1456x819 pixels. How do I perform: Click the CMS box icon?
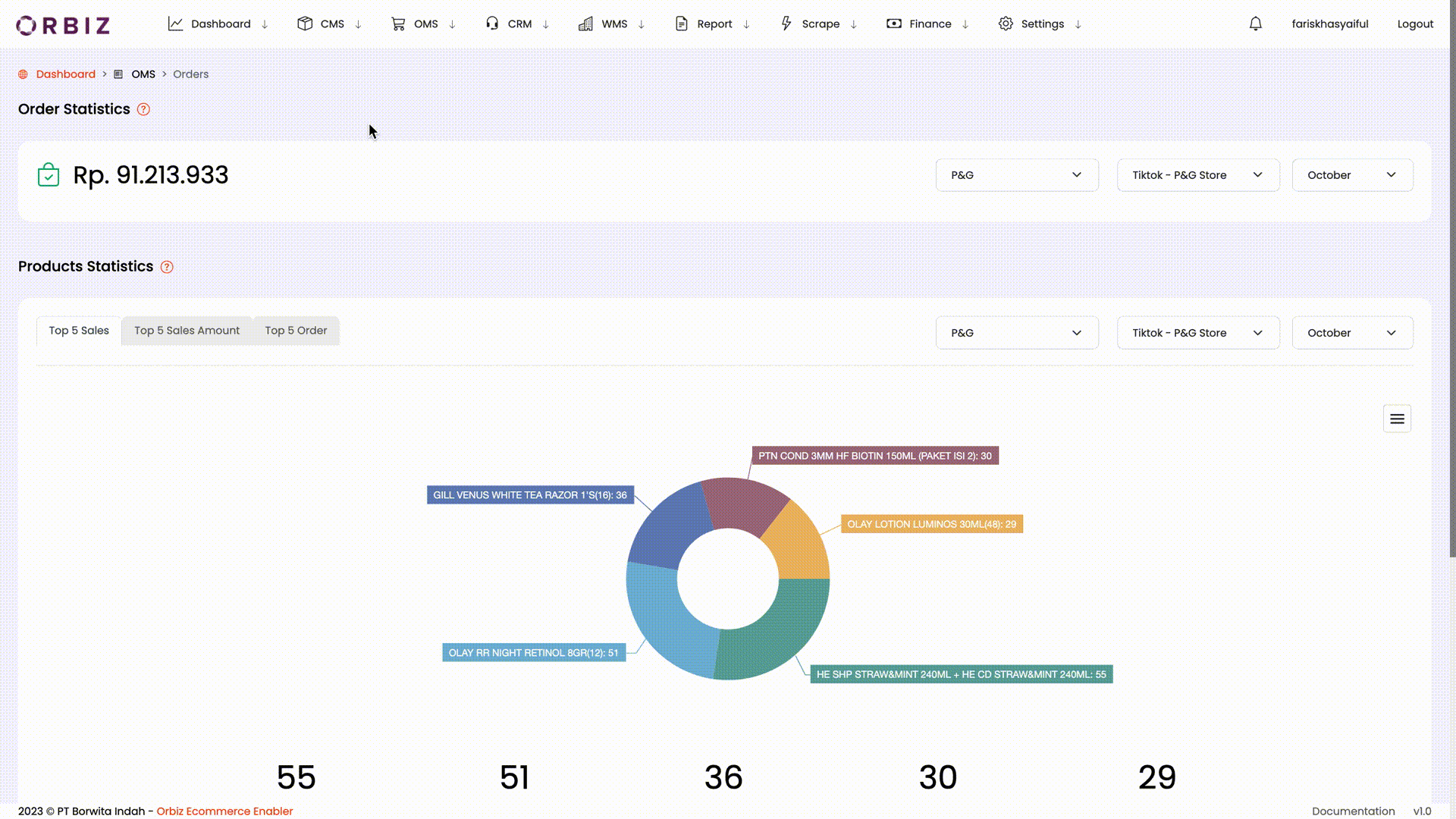(x=305, y=24)
